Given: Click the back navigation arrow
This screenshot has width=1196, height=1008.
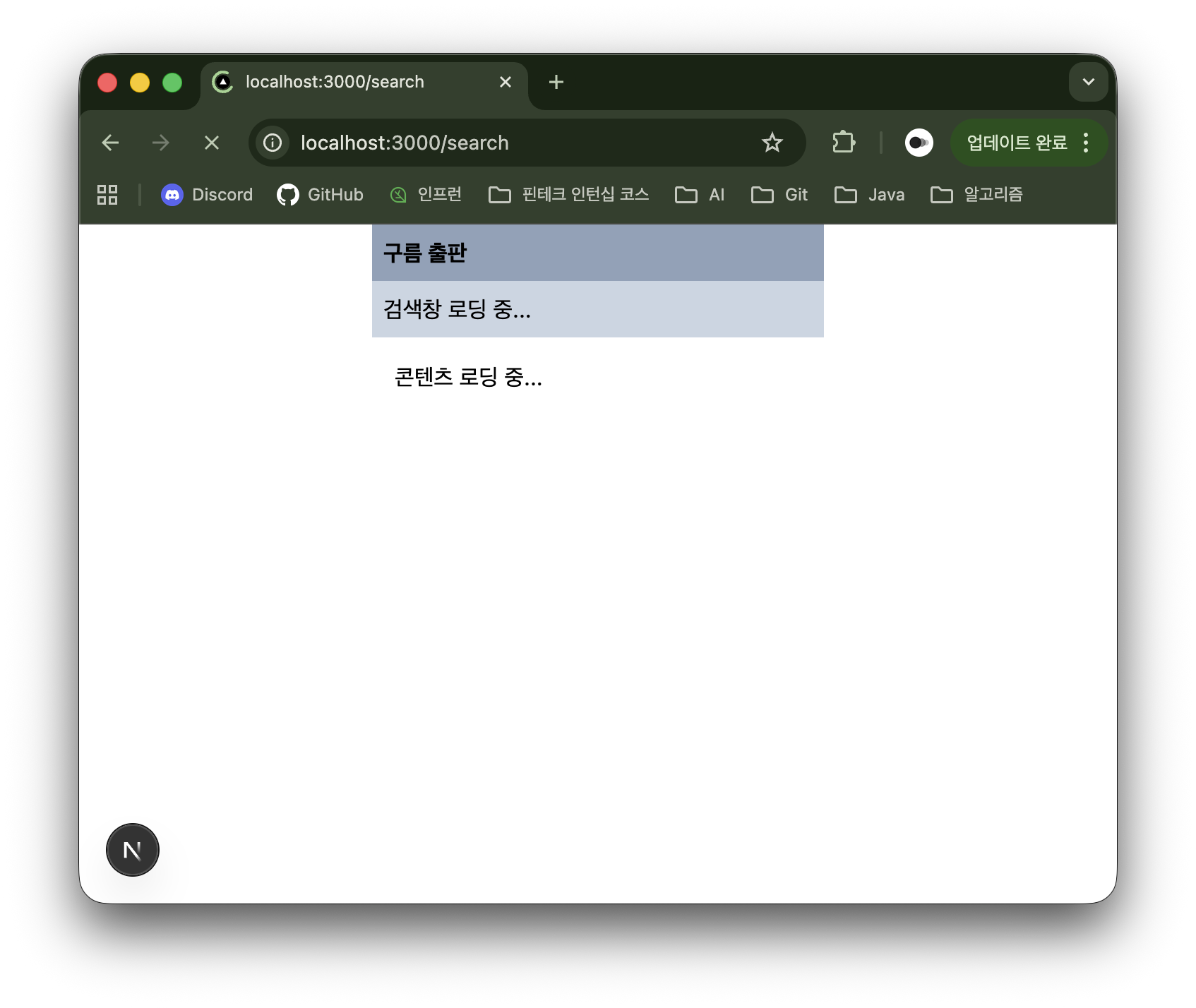Looking at the screenshot, I should [110, 143].
